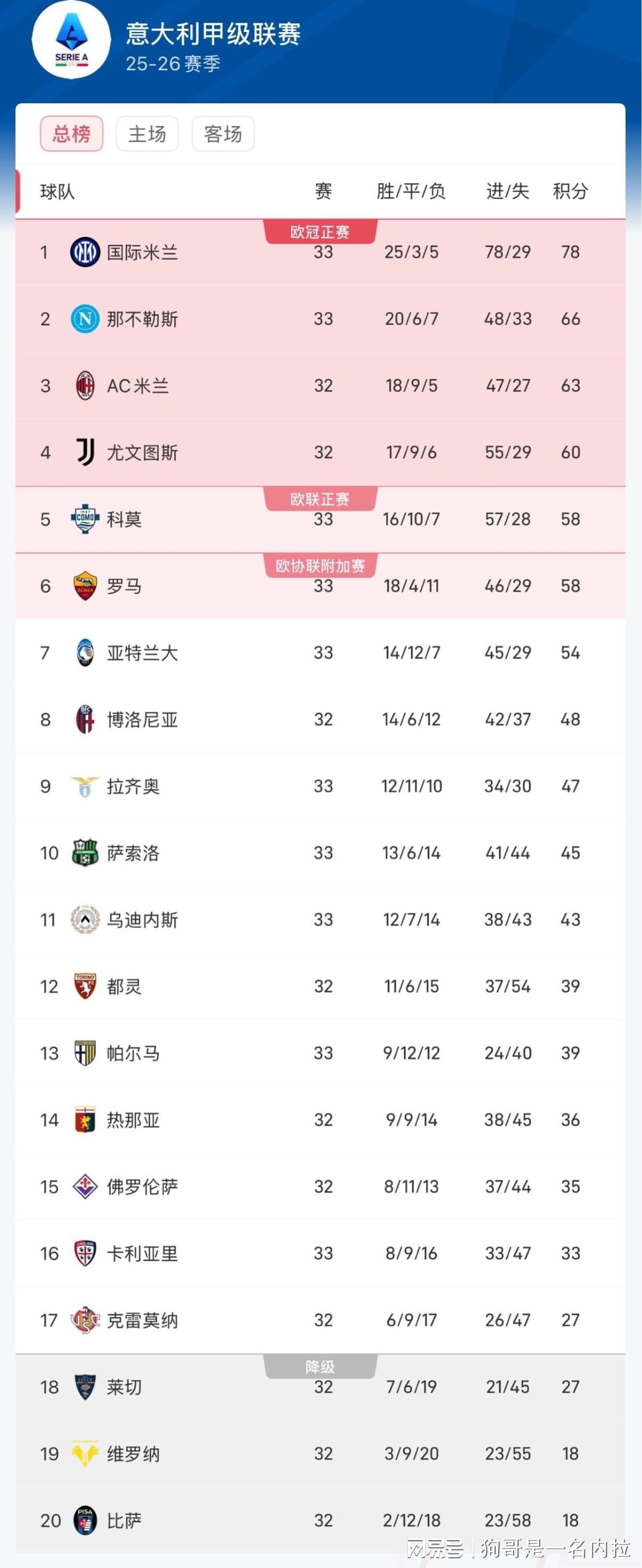The image size is (642, 1568).
Task: Select the Juventus club crest
Action: tap(84, 452)
